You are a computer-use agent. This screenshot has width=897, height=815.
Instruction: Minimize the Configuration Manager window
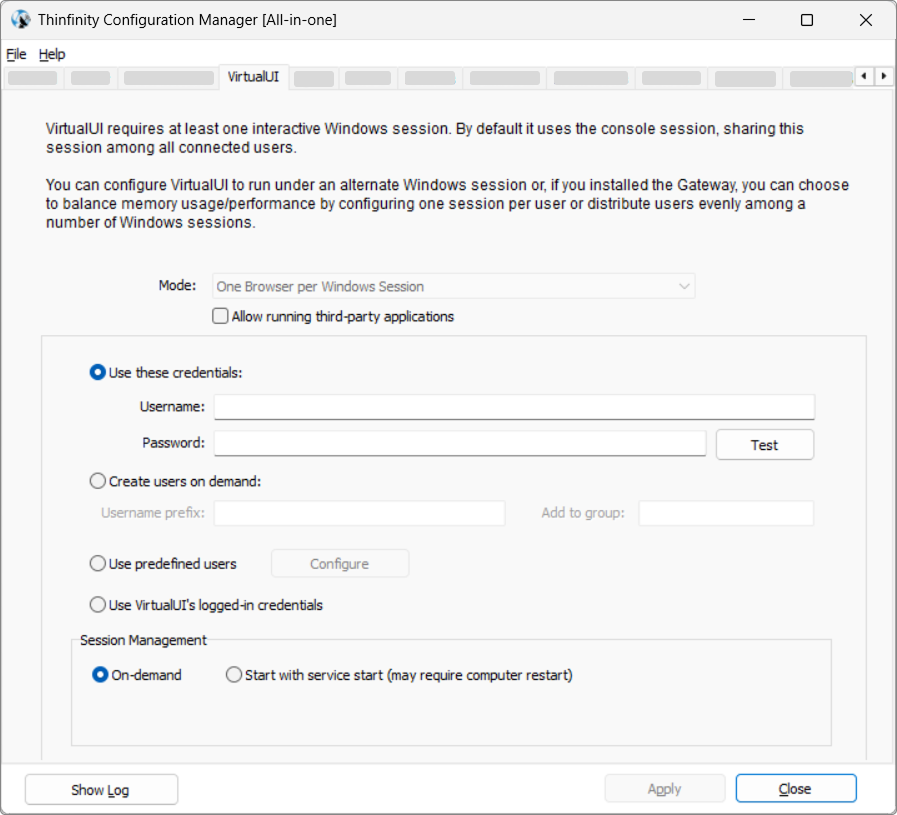tap(749, 20)
